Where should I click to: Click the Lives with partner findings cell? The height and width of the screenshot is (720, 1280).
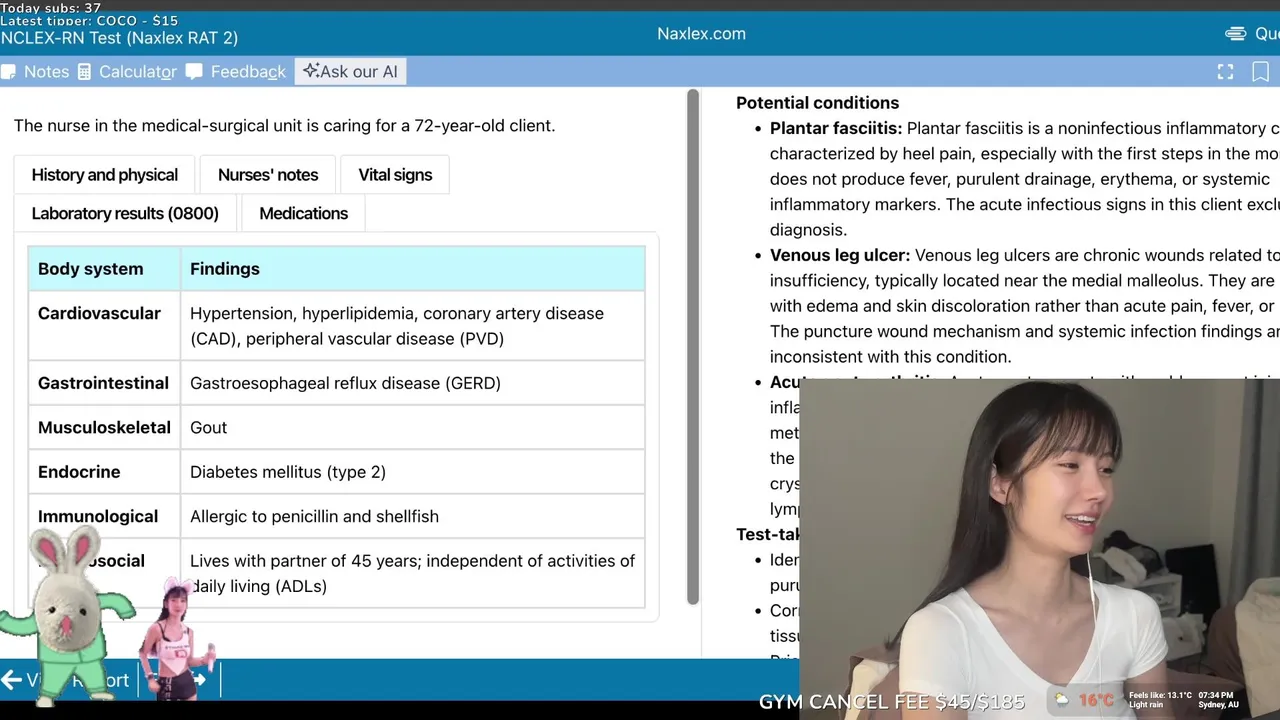412,574
